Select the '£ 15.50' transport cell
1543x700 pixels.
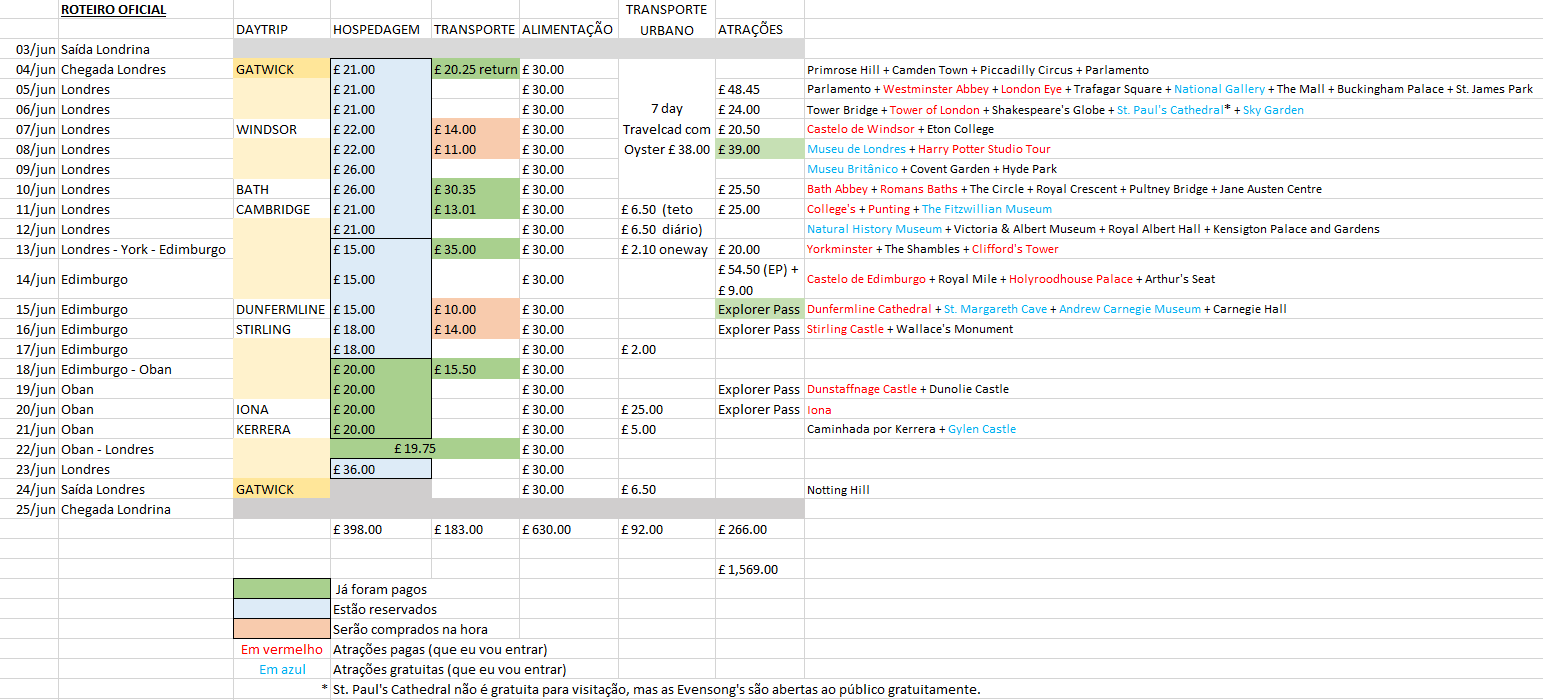(x=476, y=369)
